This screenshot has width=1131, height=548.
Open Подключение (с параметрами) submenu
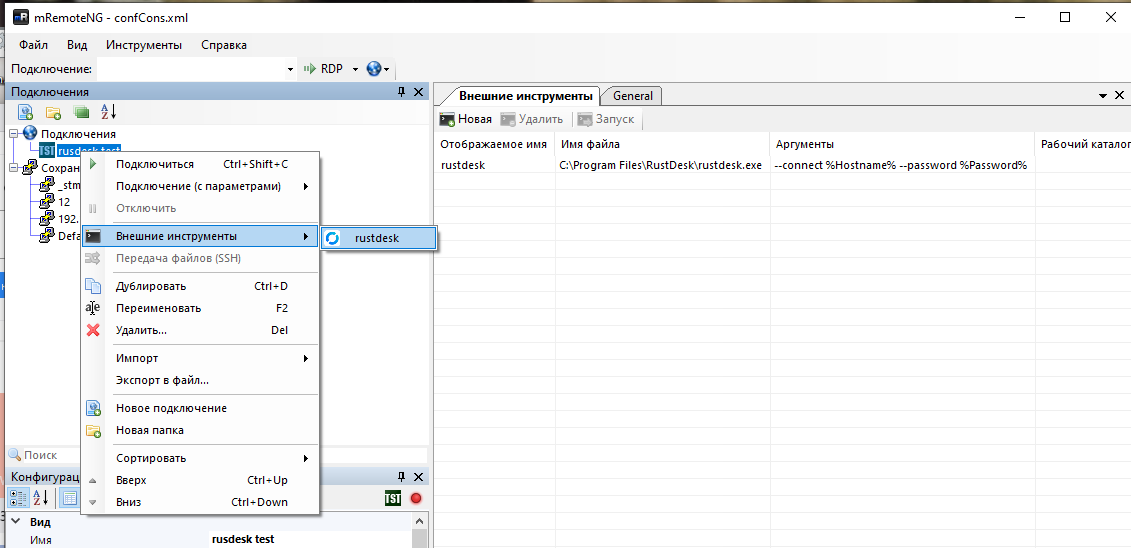click(200, 186)
